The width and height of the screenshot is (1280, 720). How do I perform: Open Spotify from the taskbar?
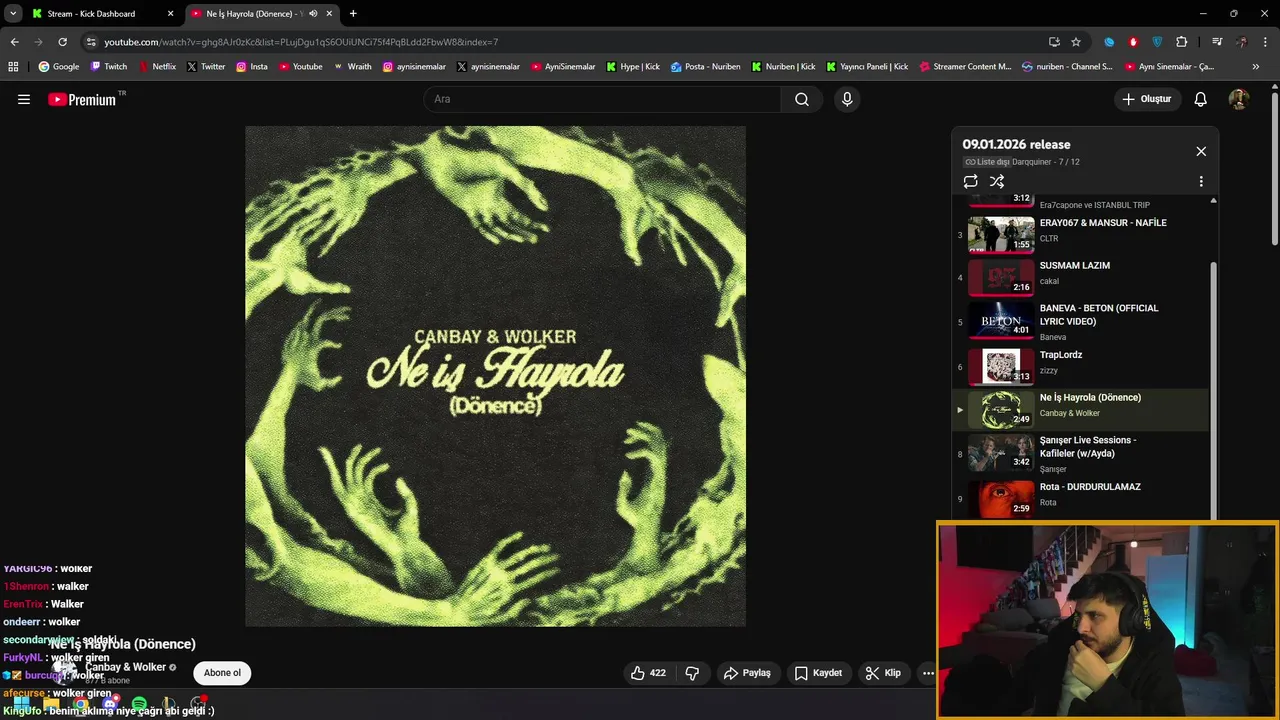tap(139, 704)
